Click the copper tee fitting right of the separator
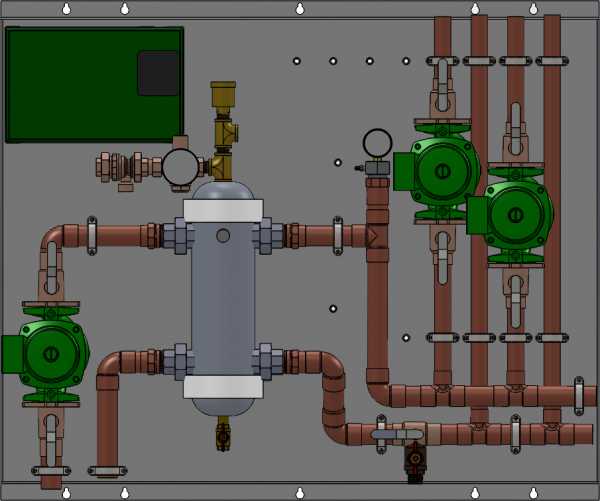Screen dimensions: 600x501 point(377,237)
